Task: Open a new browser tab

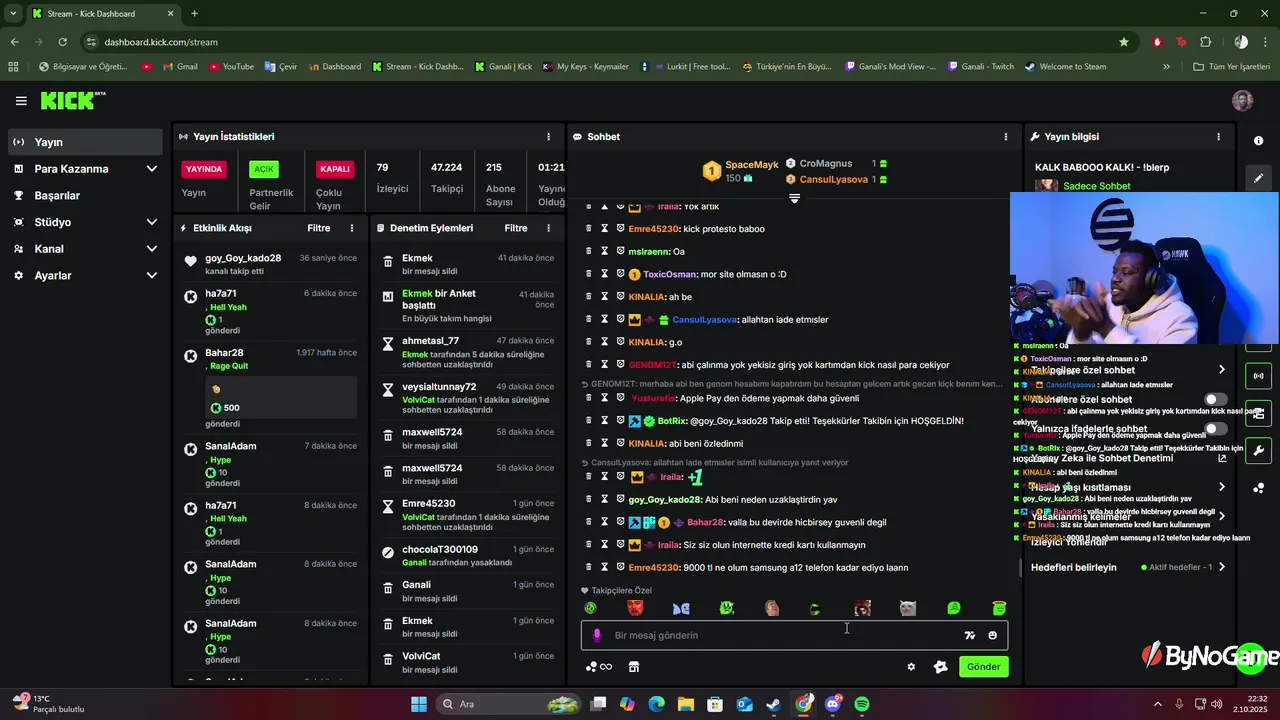Action: tap(194, 14)
